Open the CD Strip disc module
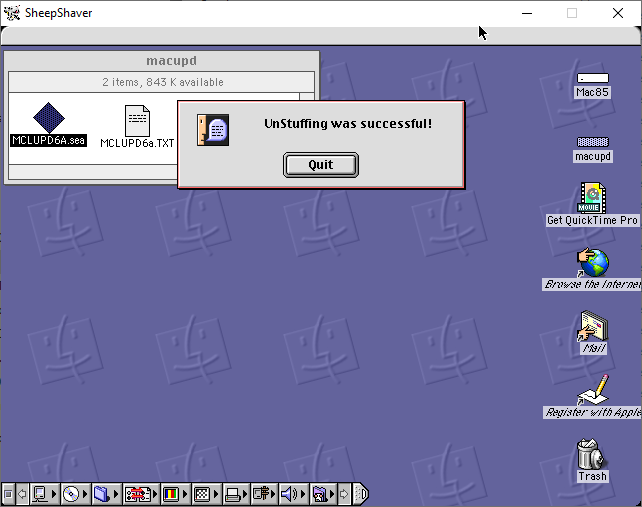The image size is (642, 507). 75,494
